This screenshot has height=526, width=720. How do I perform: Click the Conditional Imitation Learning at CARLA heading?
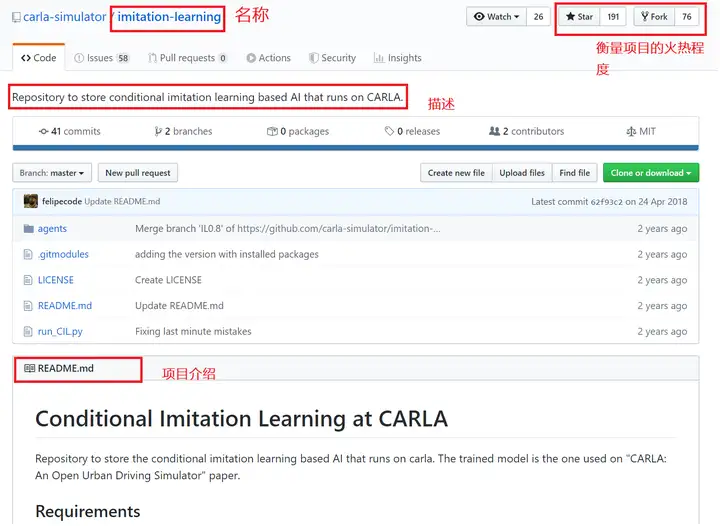click(x=242, y=419)
